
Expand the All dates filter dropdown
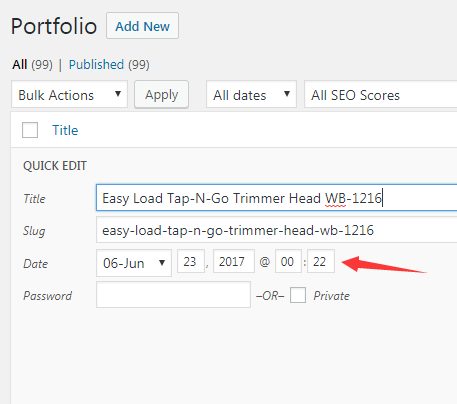pyautogui.click(x=251, y=94)
